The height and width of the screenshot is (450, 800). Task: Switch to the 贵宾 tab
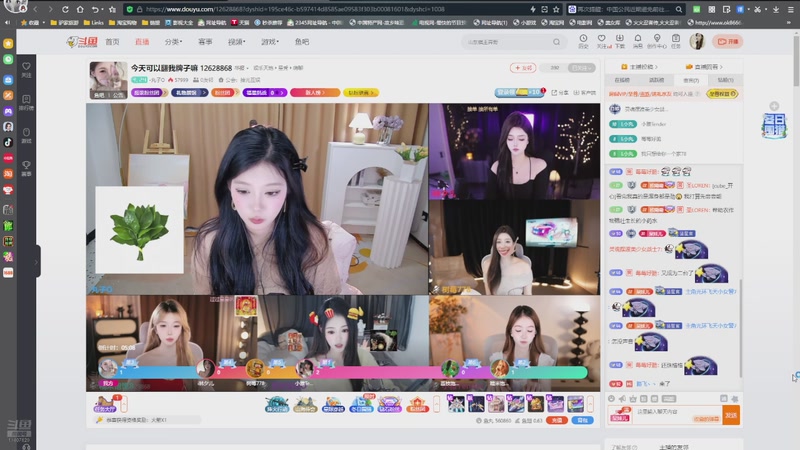tap(691, 80)
